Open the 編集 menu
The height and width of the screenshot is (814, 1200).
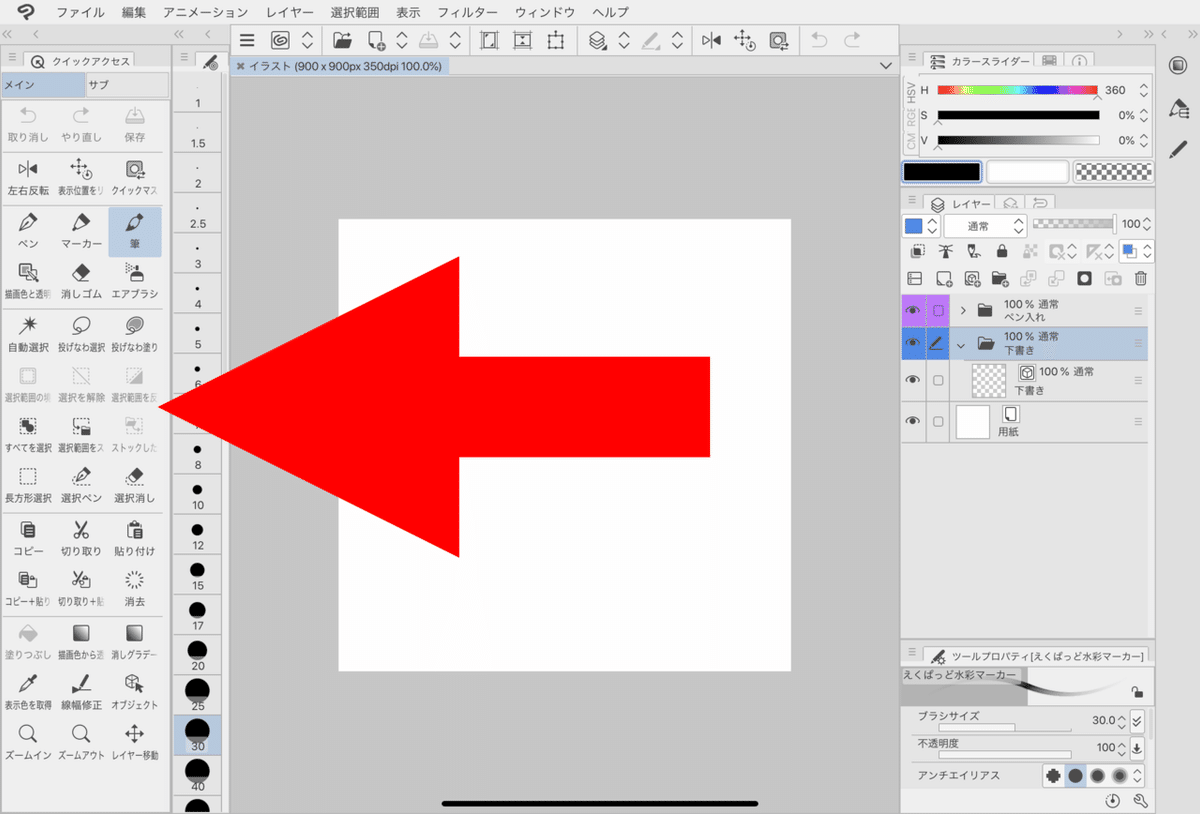click(133, 12)
